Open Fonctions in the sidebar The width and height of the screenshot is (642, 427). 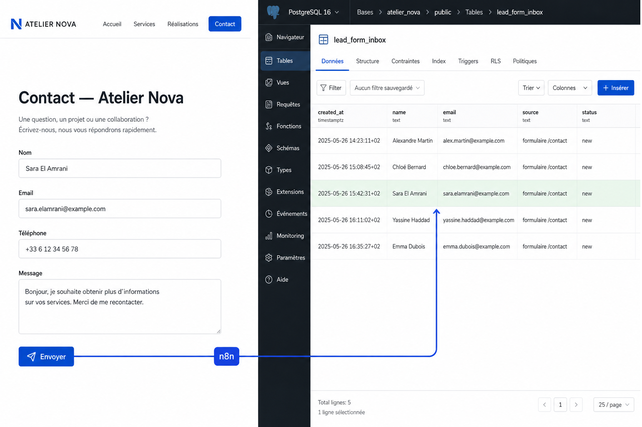[285, 126]
